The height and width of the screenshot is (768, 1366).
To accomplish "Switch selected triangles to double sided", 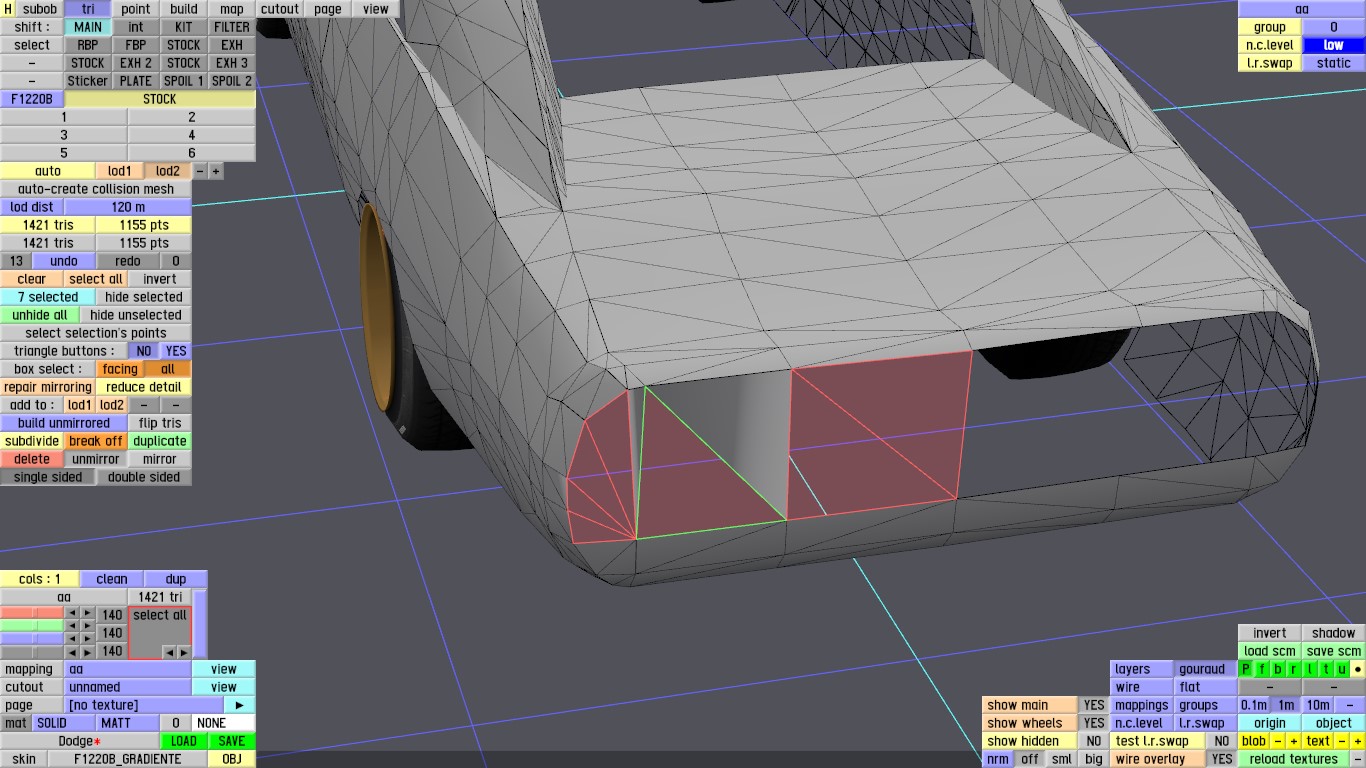I will (144, 477).
